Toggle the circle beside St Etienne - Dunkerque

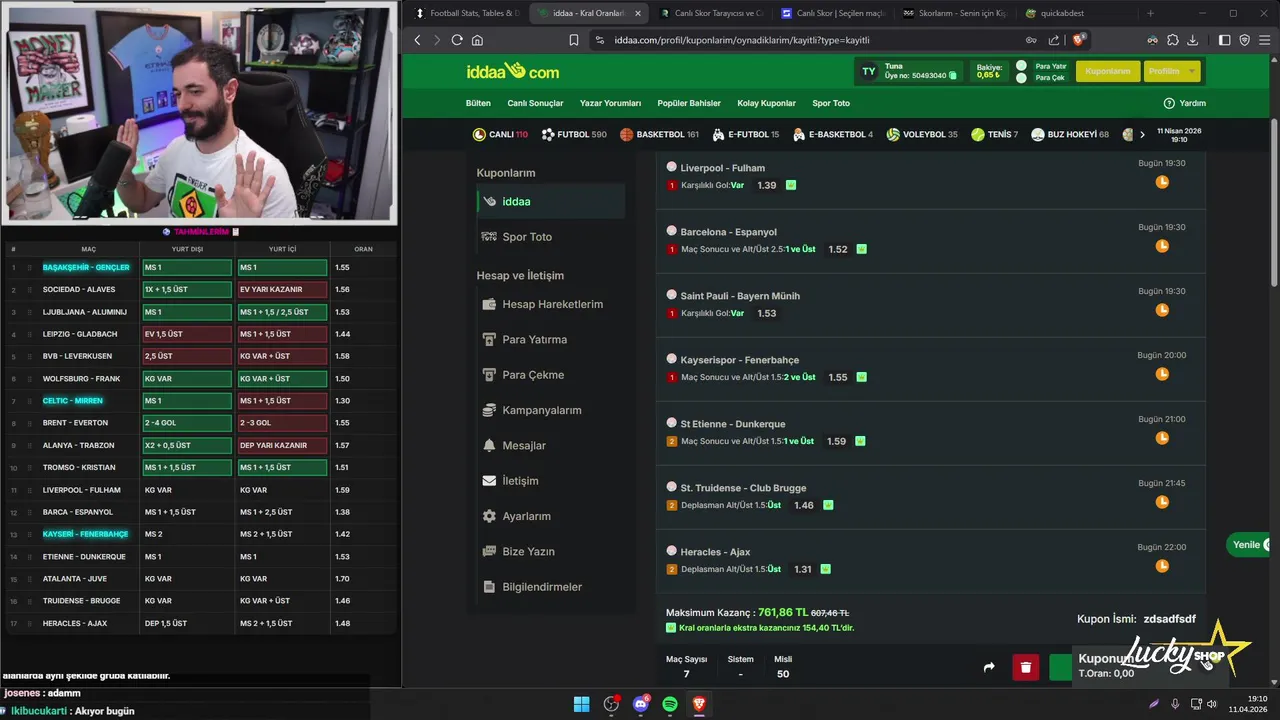[672, 423]
